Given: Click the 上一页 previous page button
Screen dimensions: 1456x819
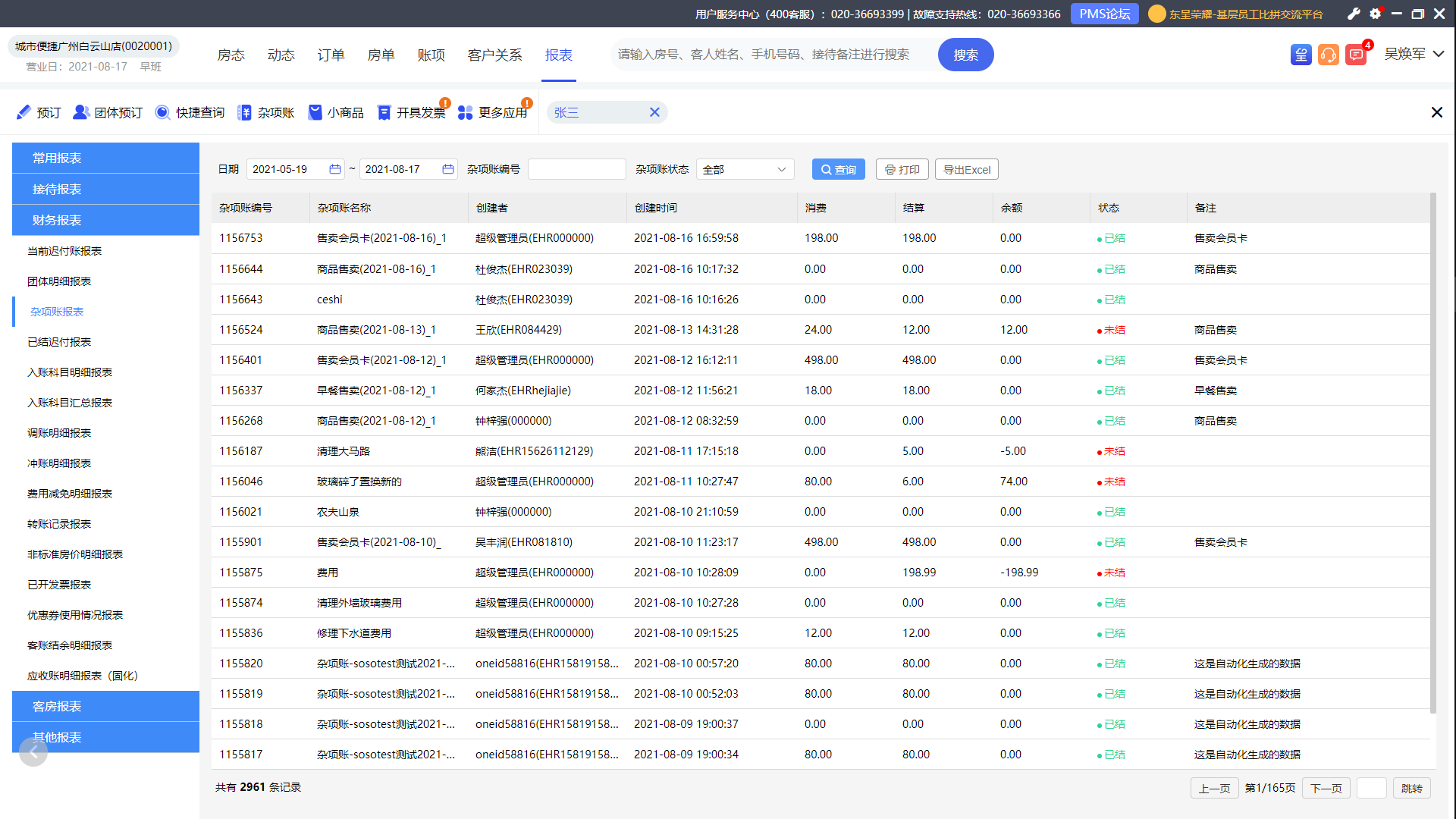Looking at the screenshot, I should click(x=1214, y=788).
